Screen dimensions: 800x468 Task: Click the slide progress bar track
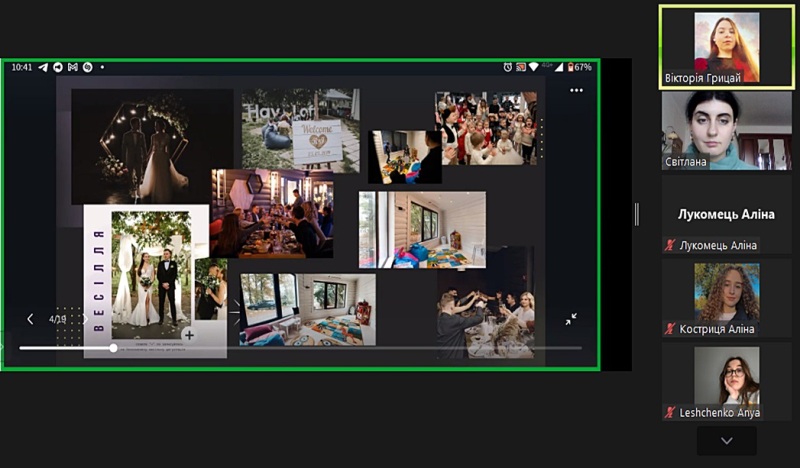tap(301, 348)
